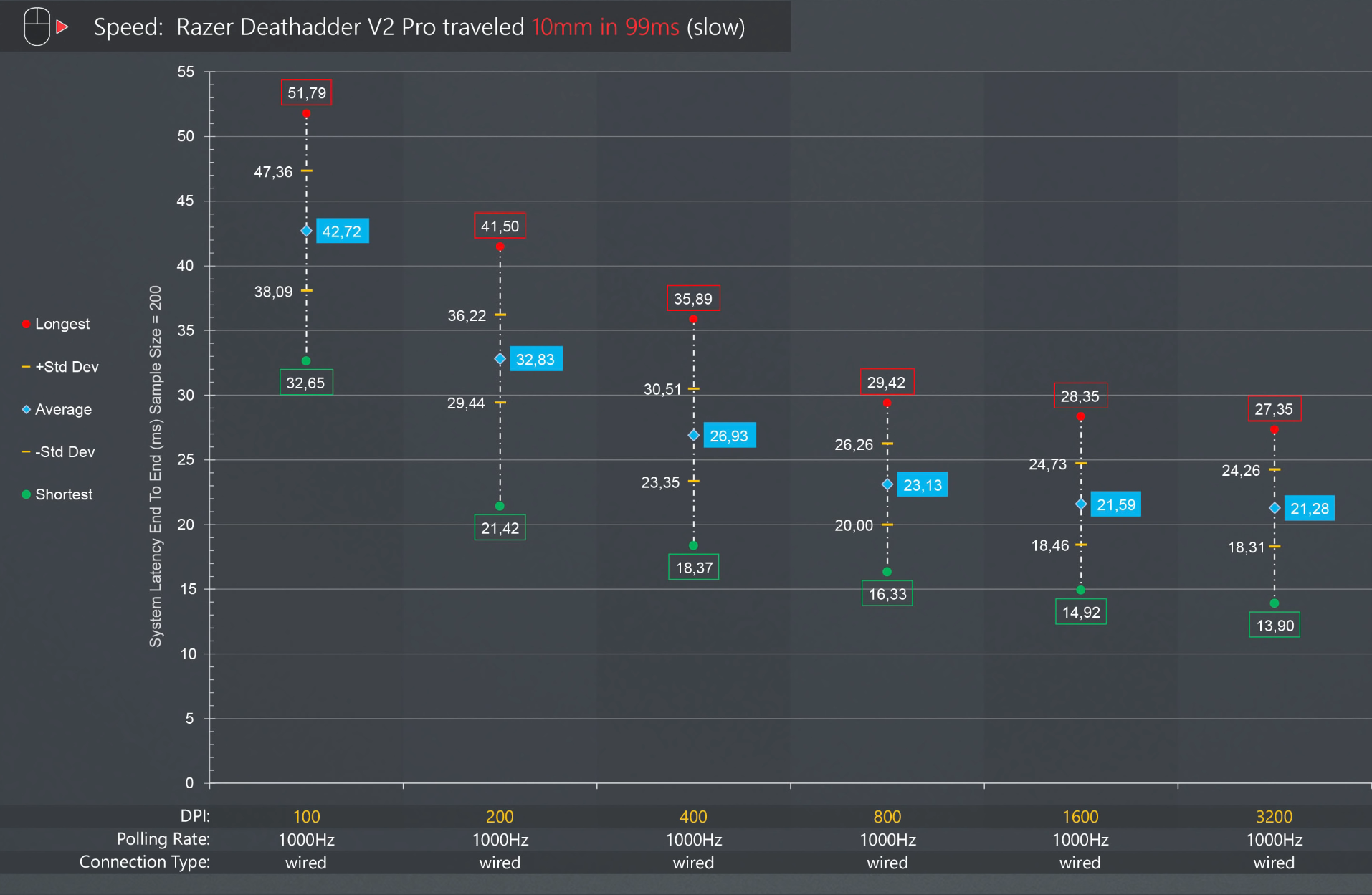Click the red longest data point at 100 DPI
Image resolution: width=1372 pixels, height=895 pixels.
(x=306, y=113)
